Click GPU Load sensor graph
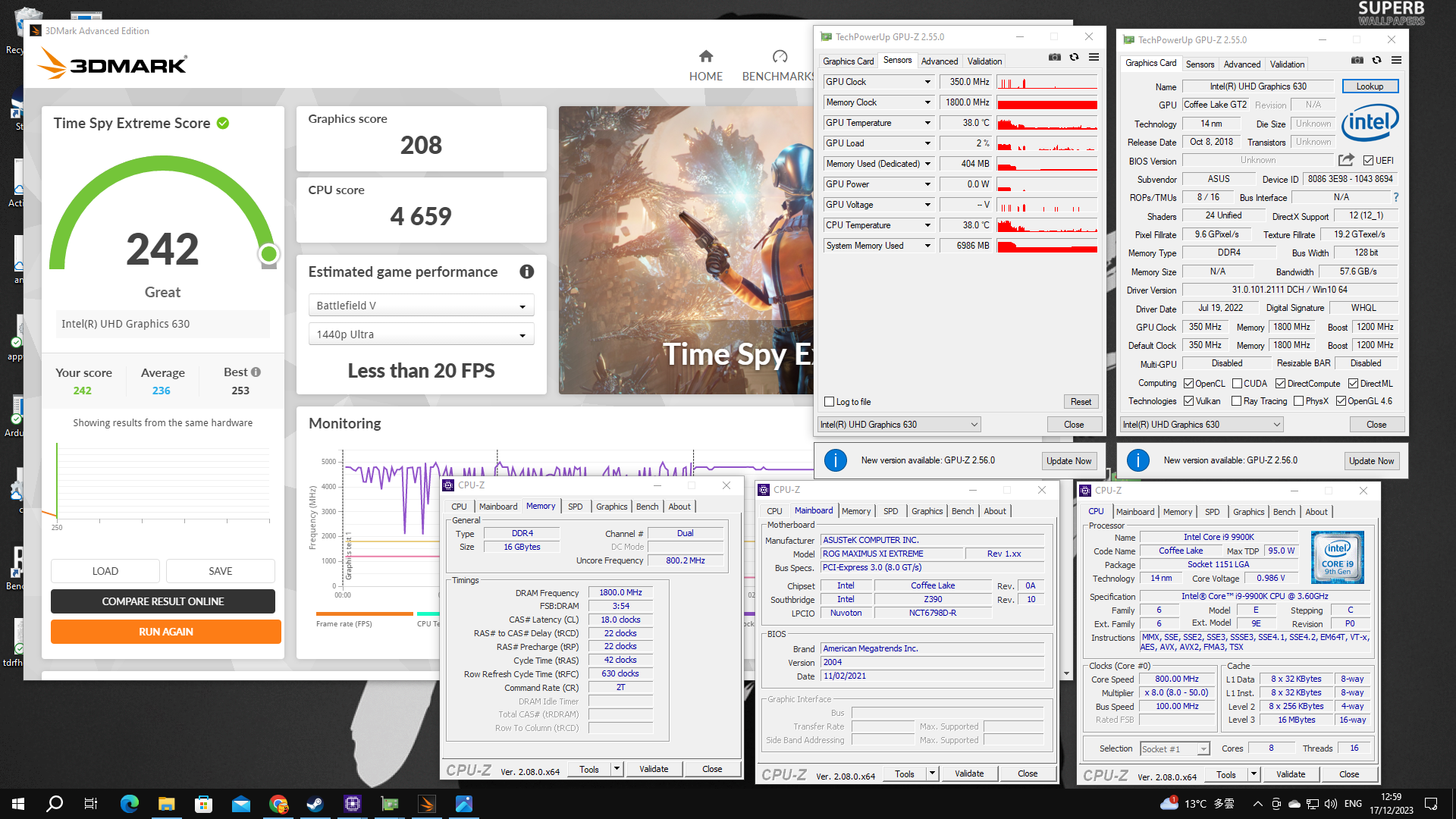The height and width of the screenshot is (819, 1456). (1047, 143)
